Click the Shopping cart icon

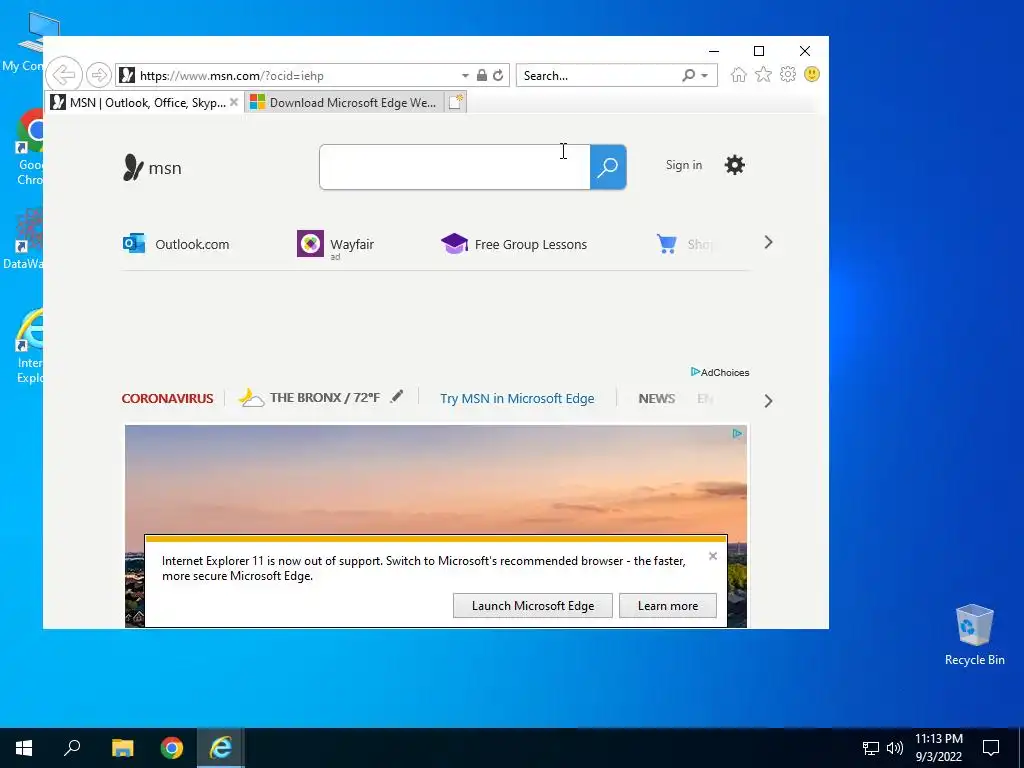[667, 244]
